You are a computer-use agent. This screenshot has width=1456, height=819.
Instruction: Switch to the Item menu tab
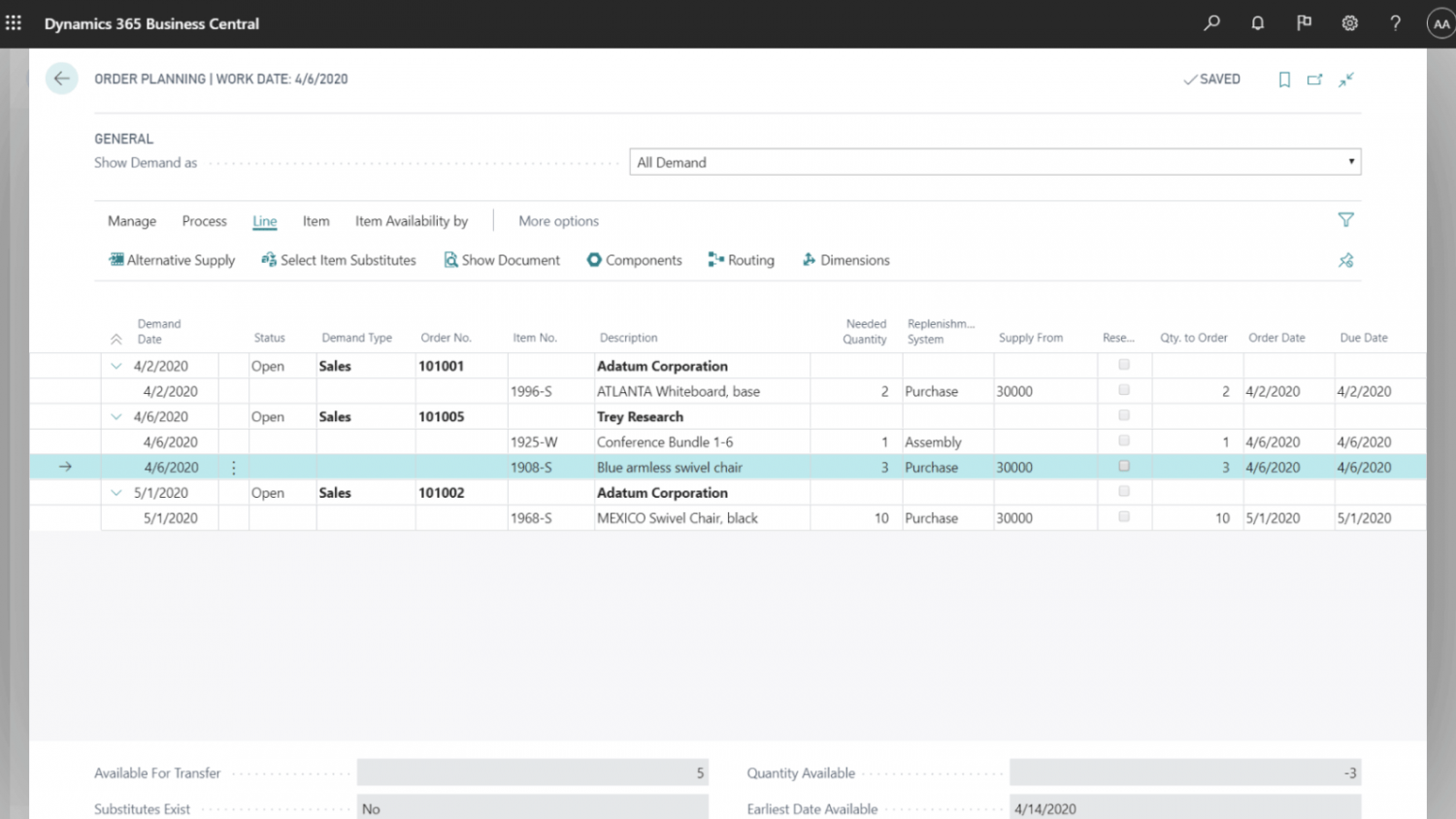pyautogui.click(x=315, y=221)
